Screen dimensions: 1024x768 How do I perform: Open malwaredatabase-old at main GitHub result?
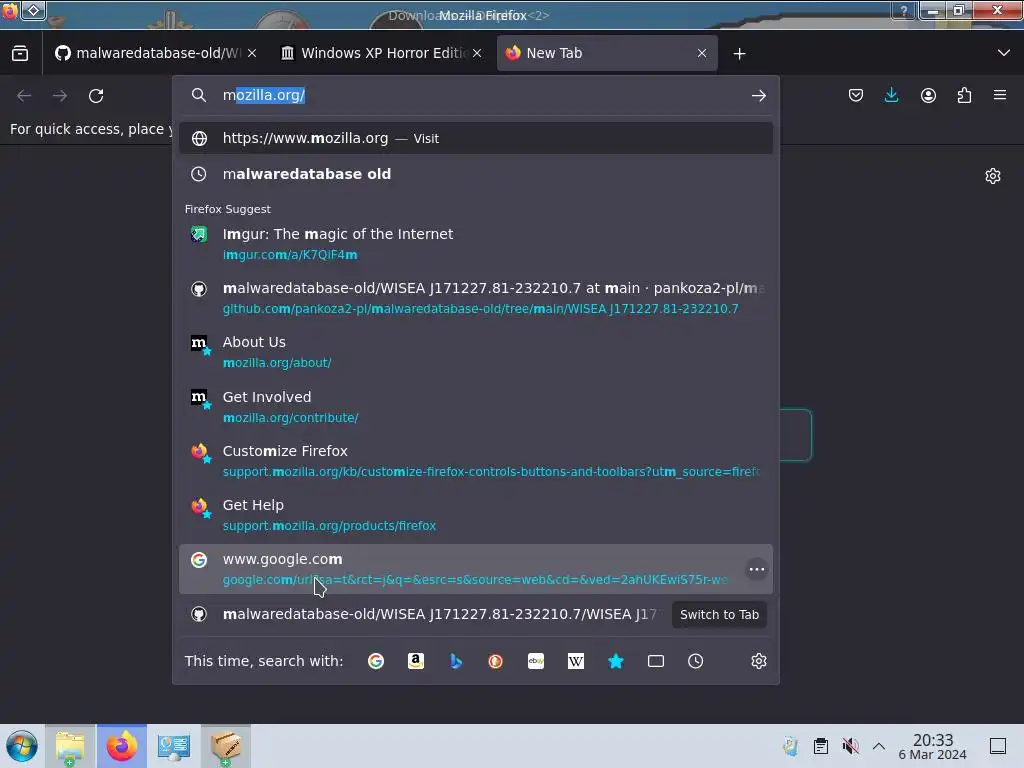(475, 298)
